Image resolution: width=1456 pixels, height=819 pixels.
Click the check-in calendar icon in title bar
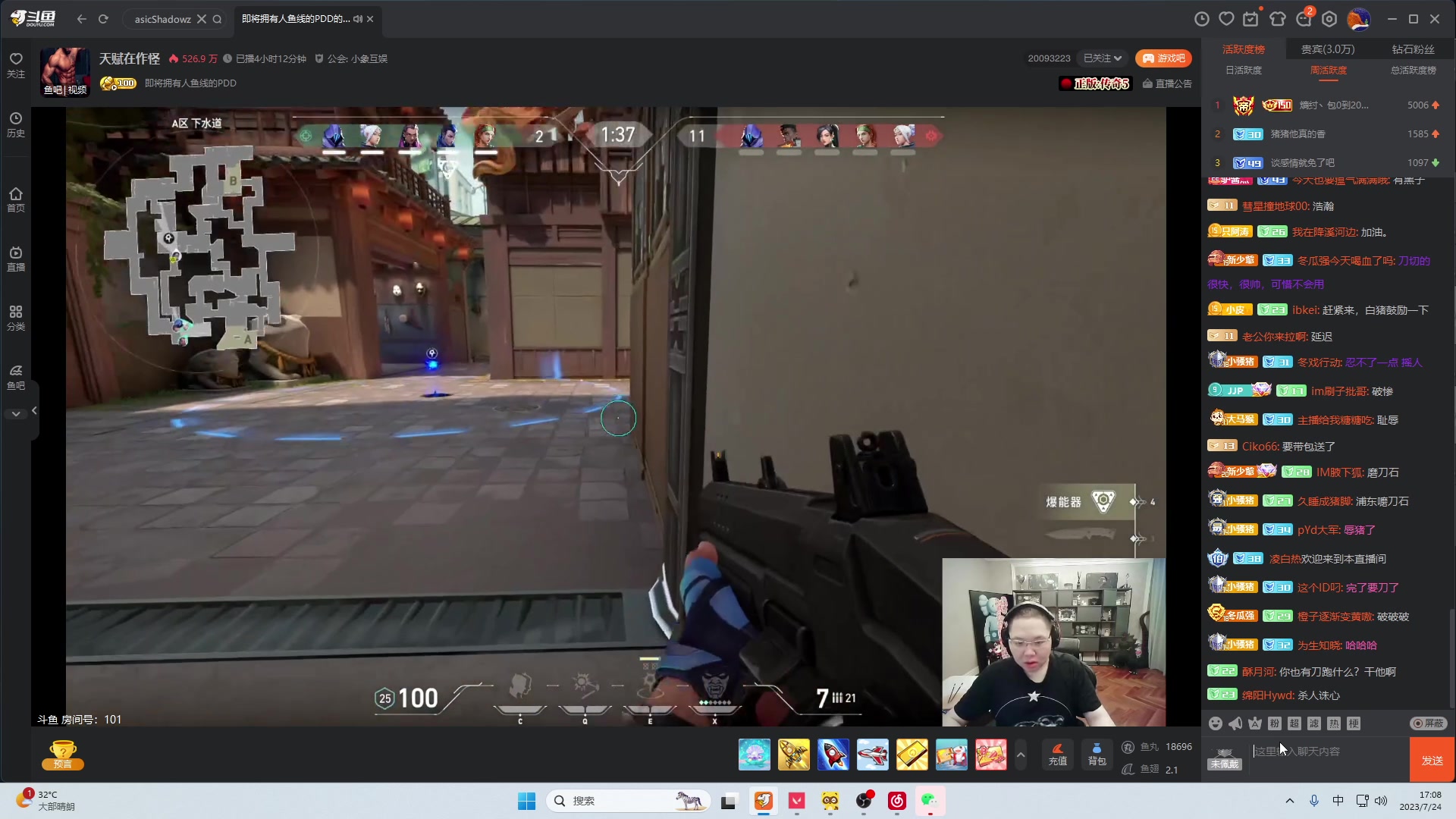tap(1250, 19)
